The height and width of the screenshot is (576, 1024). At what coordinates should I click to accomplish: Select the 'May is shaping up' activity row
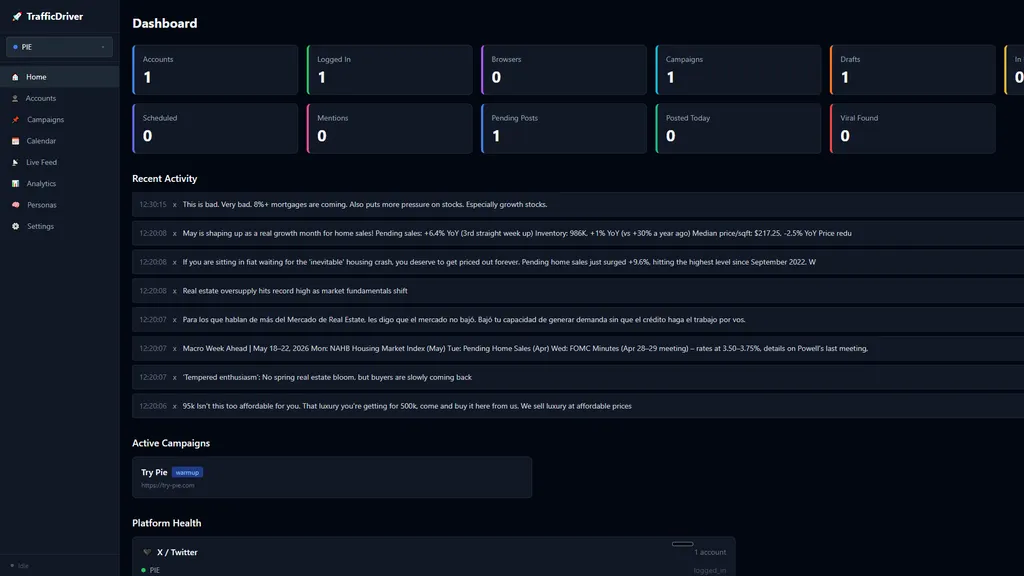pyautogui.click(x=578, y=233)
